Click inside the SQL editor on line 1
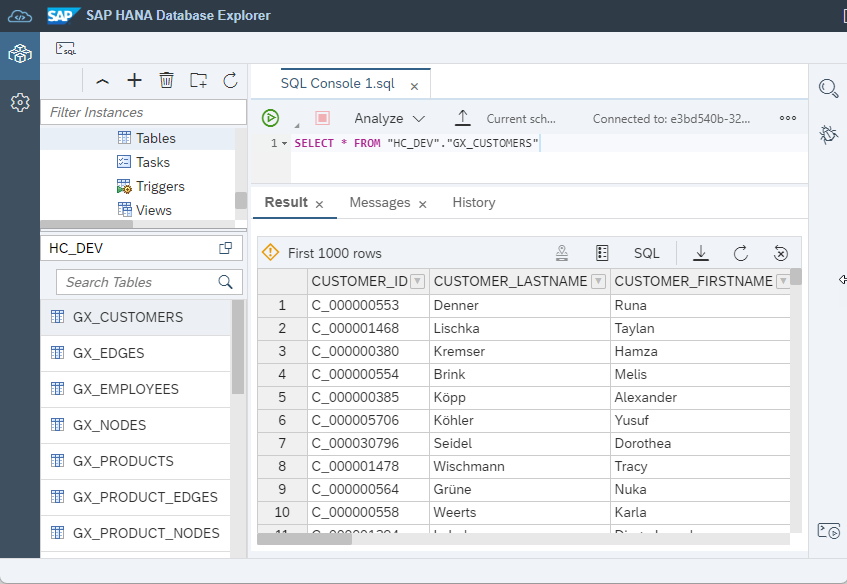 [x=549, y=143]
